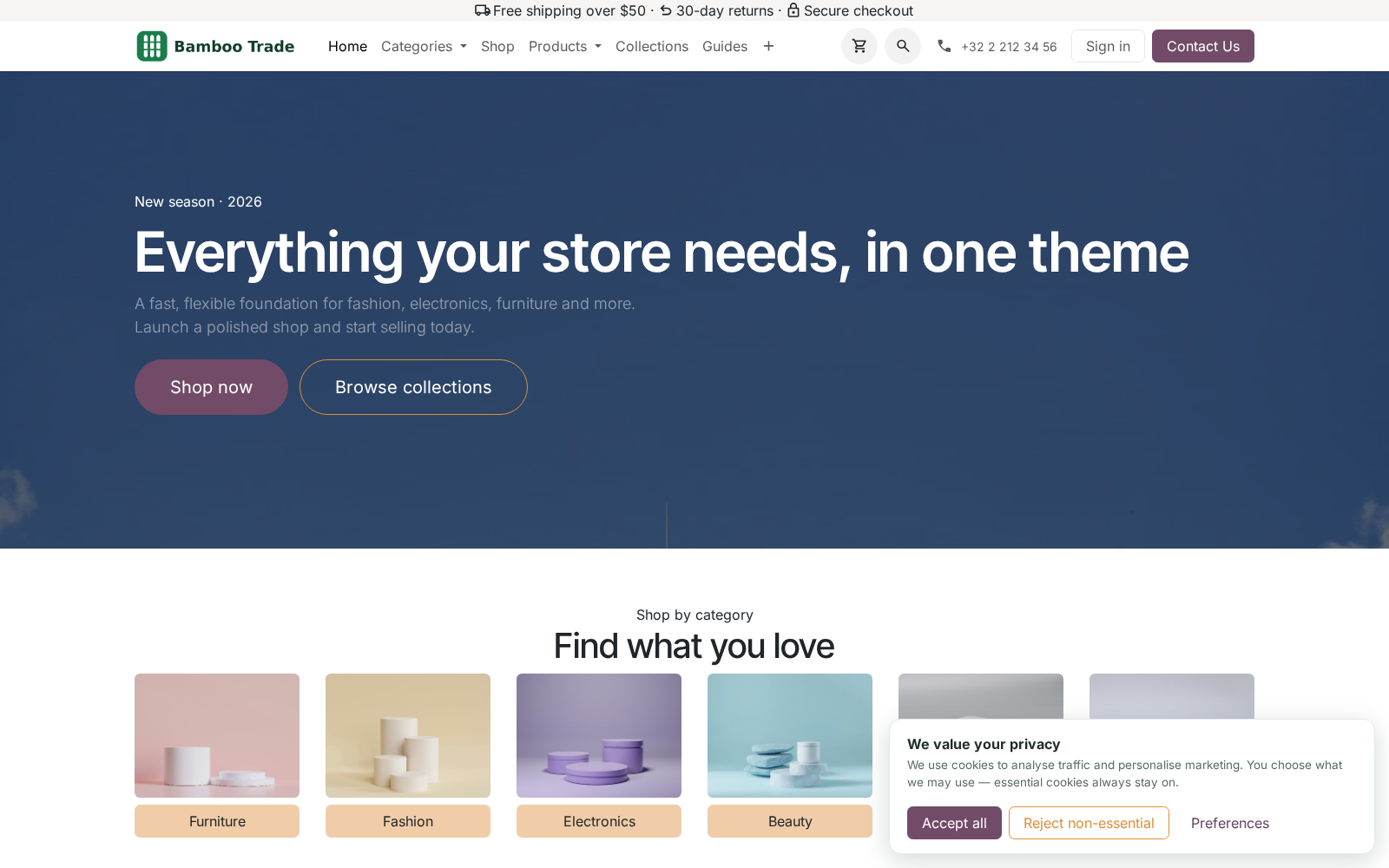The height and width of the screenshot is (868, 1389).
Task: Open the Guides nav item
Action: coord(725,46)
